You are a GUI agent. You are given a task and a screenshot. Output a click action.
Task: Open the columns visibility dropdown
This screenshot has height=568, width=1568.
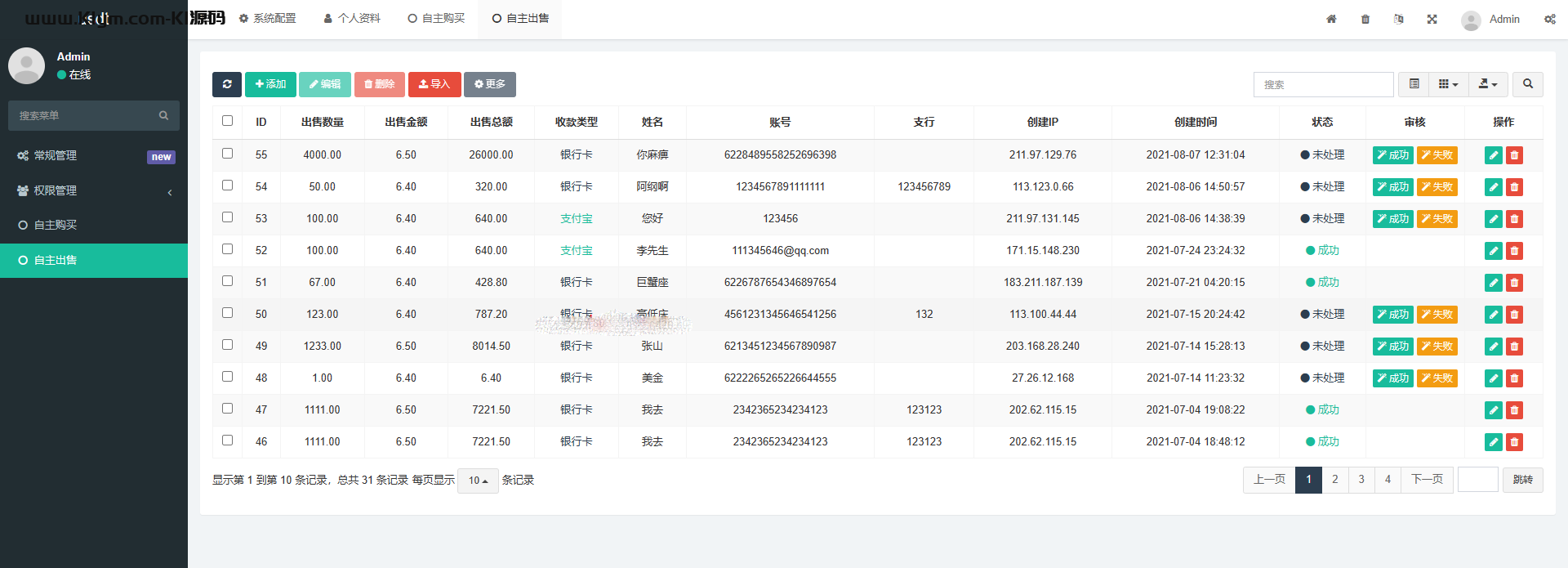(1448, 84)
